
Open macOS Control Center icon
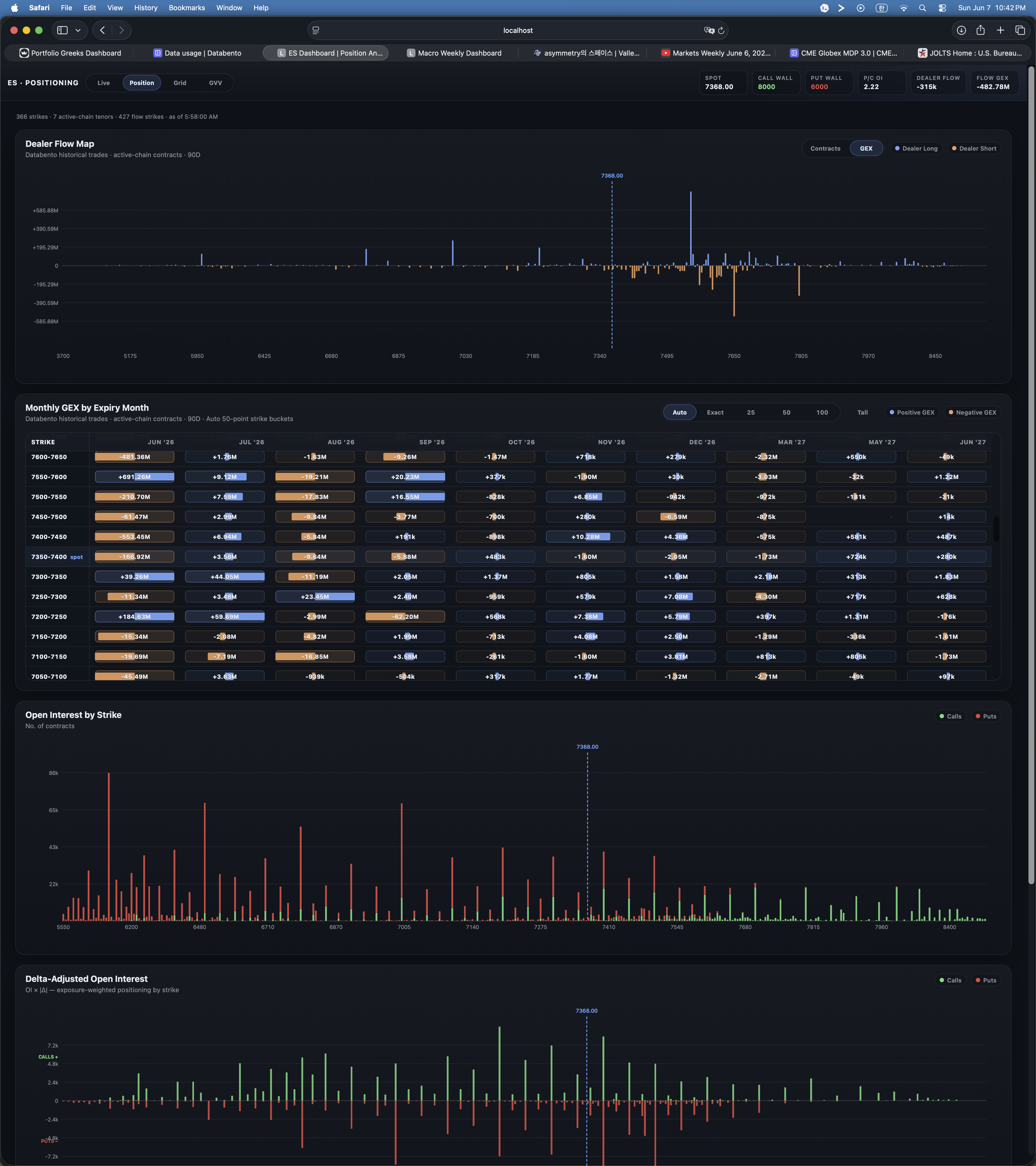click(x=942, y=8)
